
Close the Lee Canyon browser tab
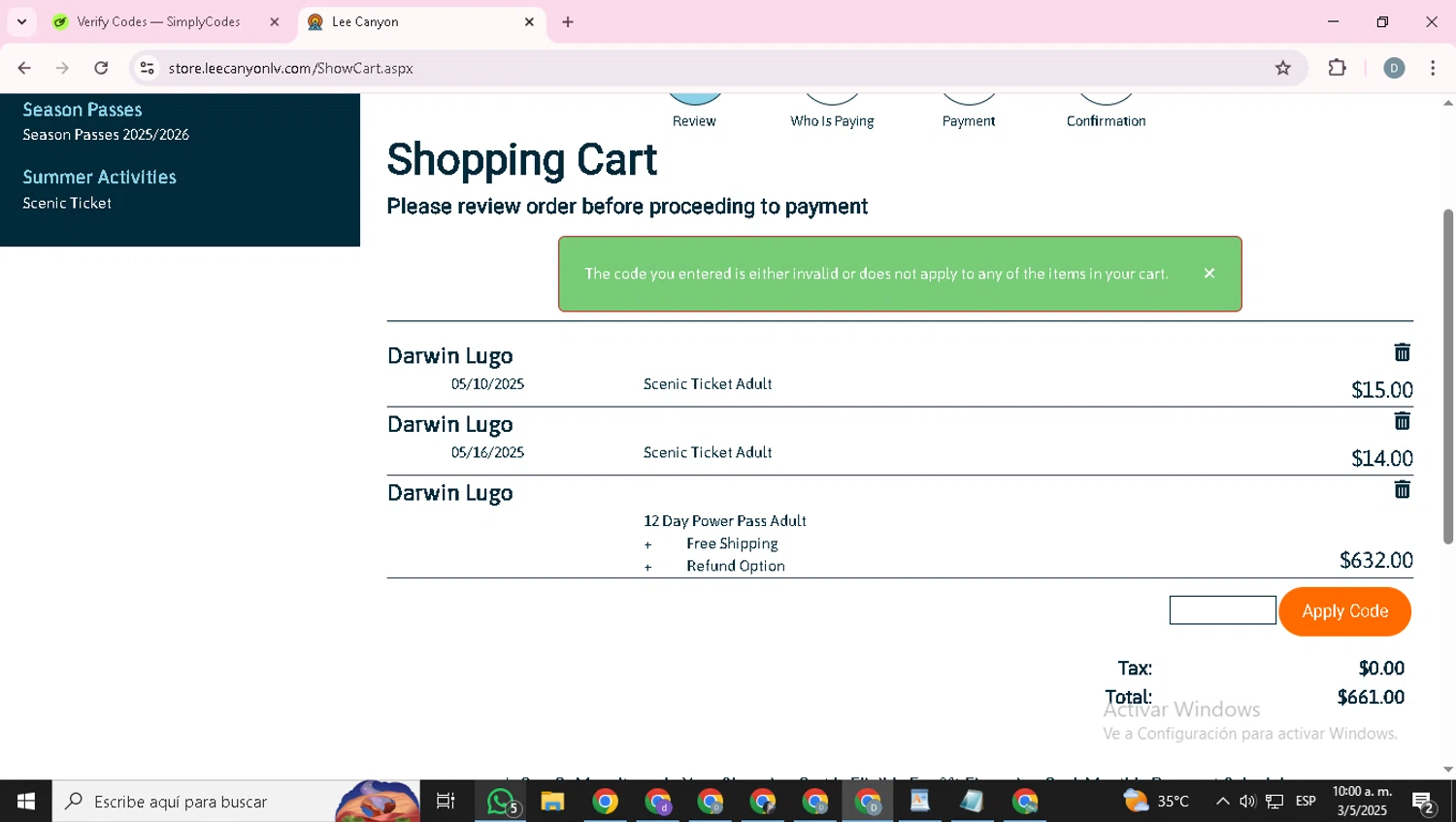529,21
